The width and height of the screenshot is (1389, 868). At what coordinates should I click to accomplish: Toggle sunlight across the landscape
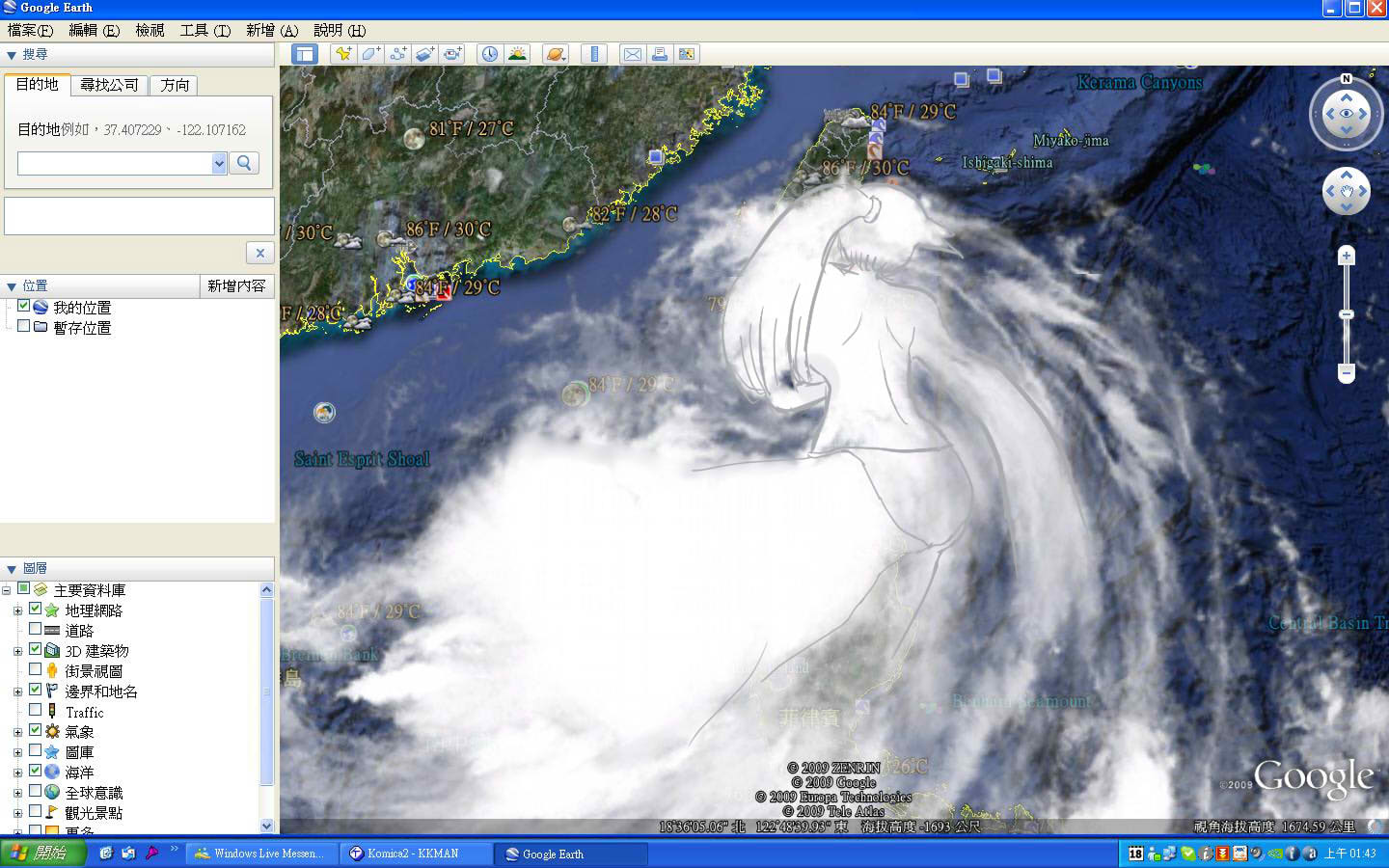click(518, 54)
